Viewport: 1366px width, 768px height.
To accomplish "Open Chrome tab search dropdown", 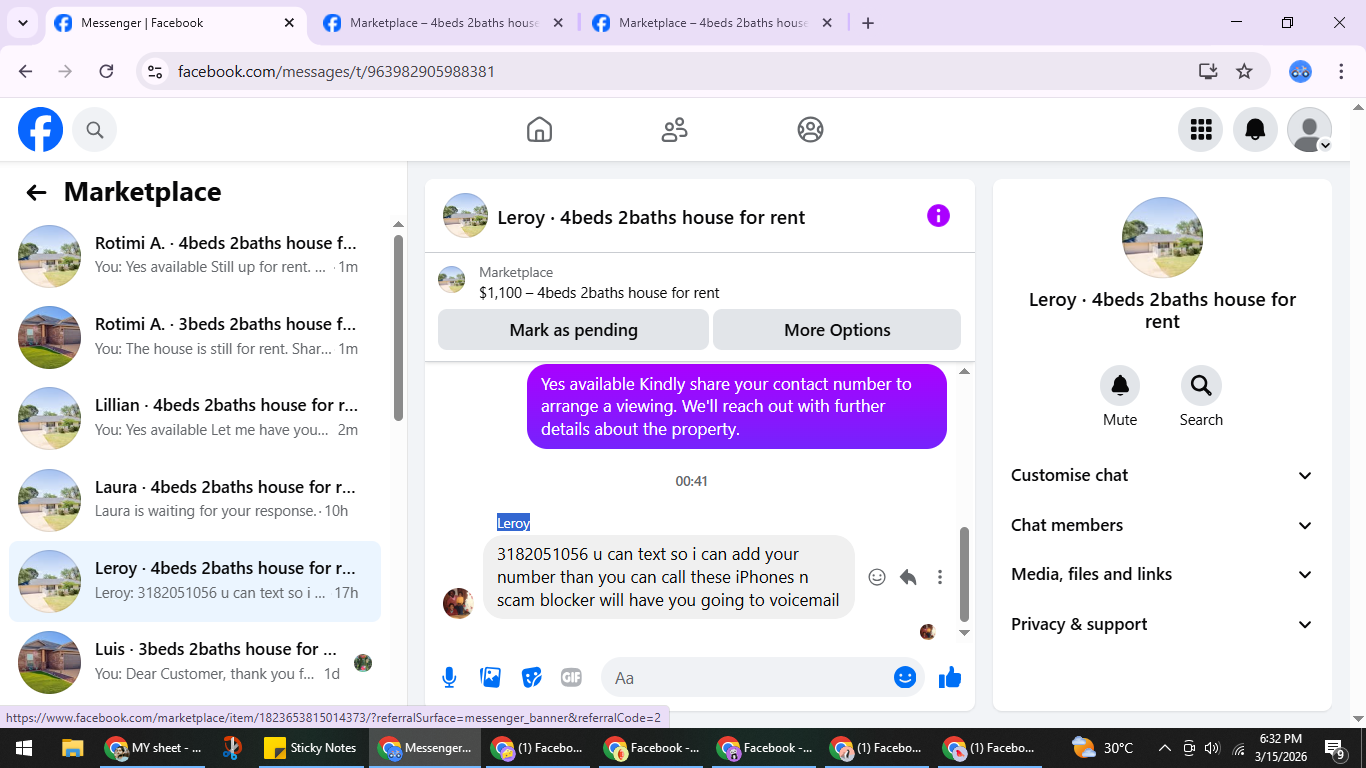I will 23,23.
